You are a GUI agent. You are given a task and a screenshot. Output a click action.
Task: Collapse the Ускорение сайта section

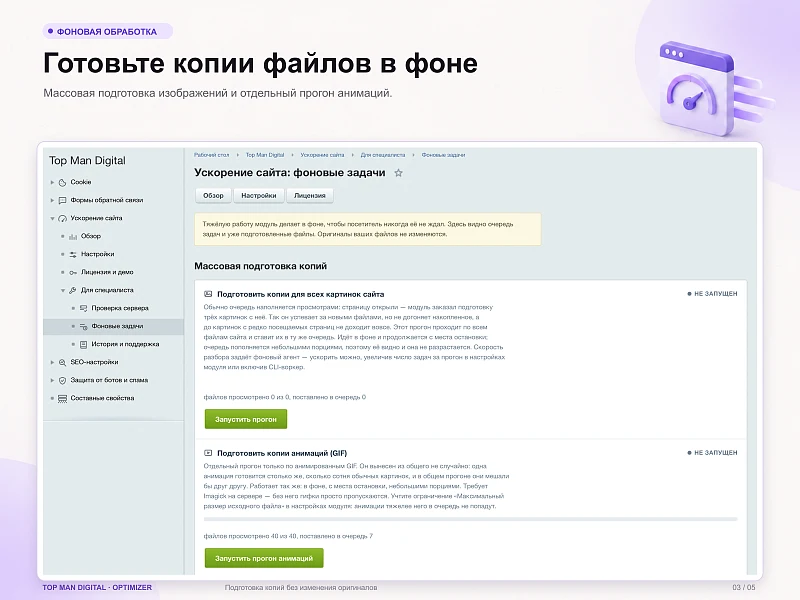coord(52,218)
